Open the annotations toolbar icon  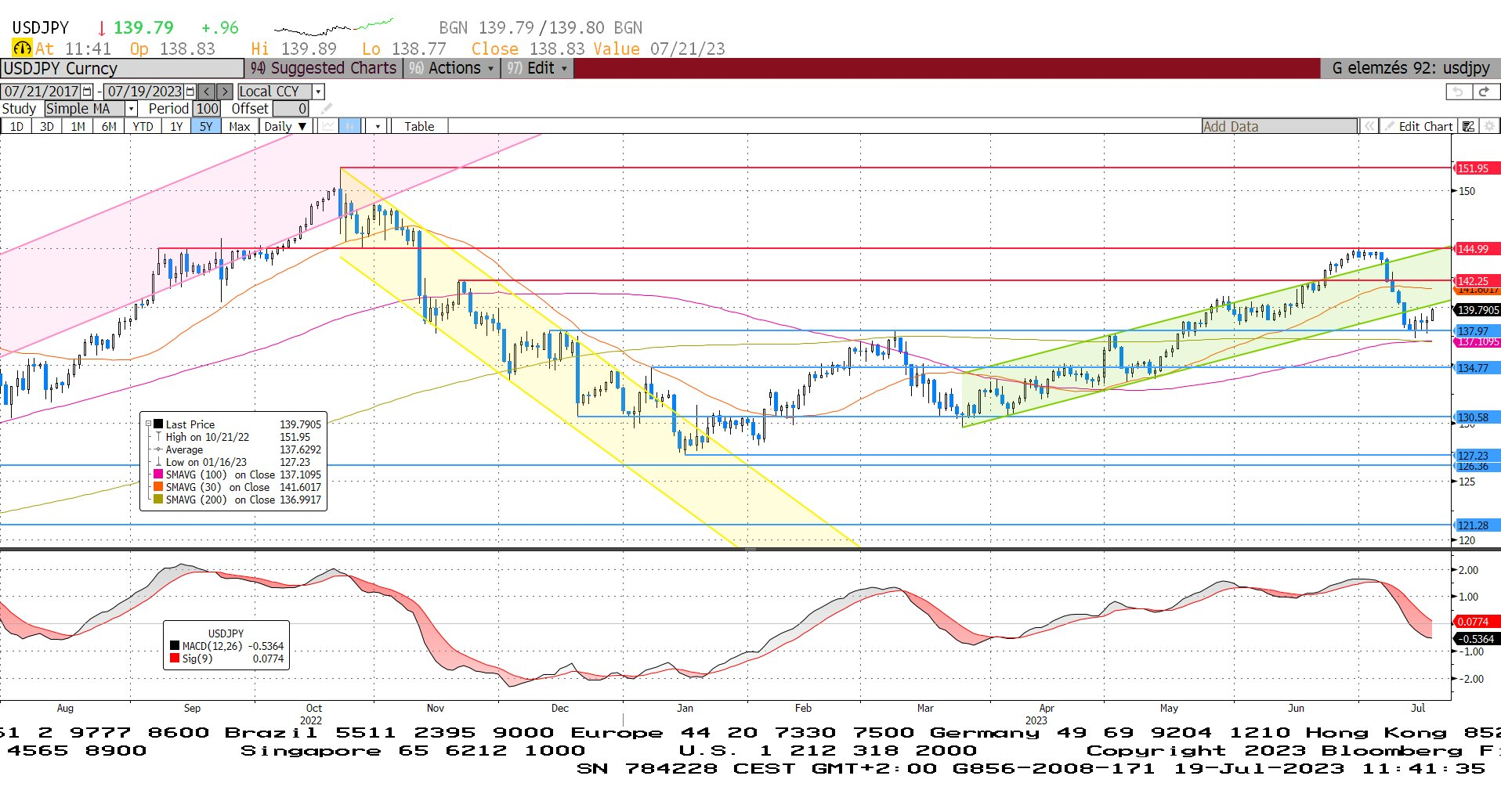point(1468,126)
